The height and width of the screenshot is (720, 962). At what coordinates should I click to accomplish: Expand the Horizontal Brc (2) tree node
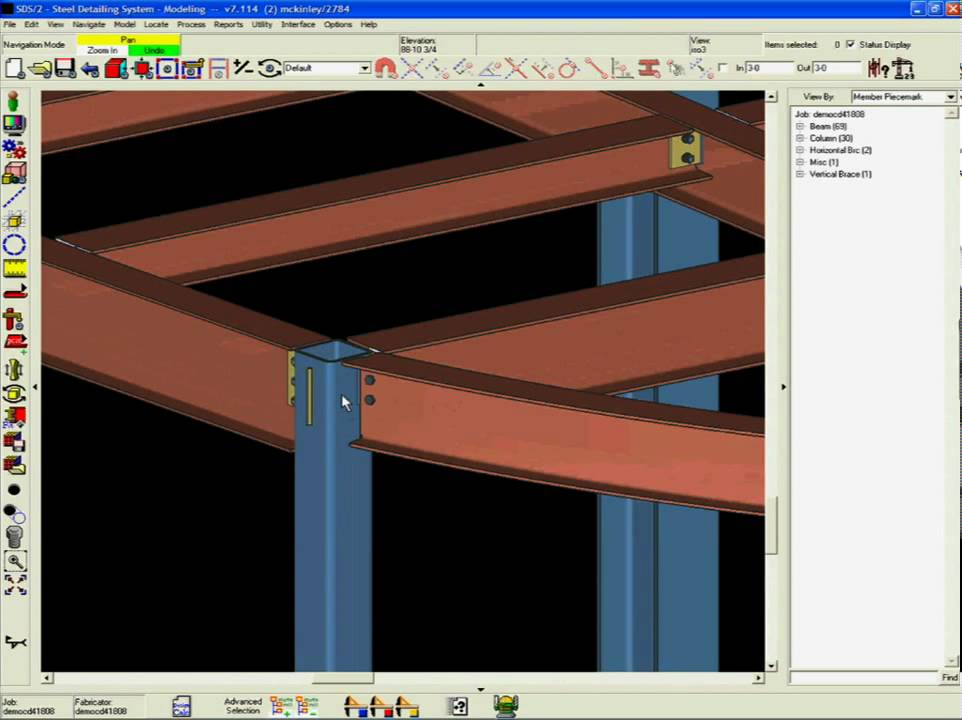click(799, 150)
